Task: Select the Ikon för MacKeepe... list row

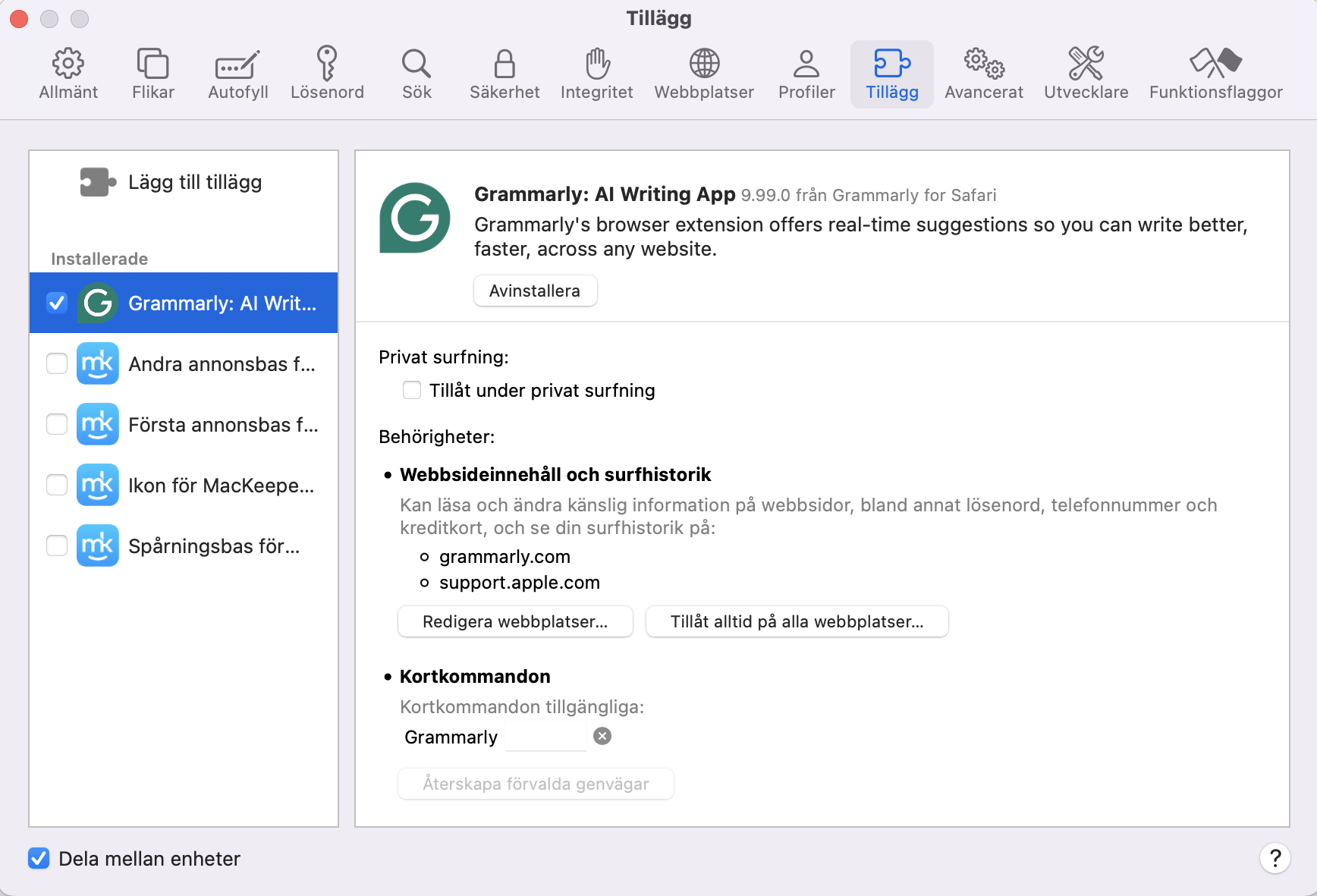Action: [x=184, y=485]
